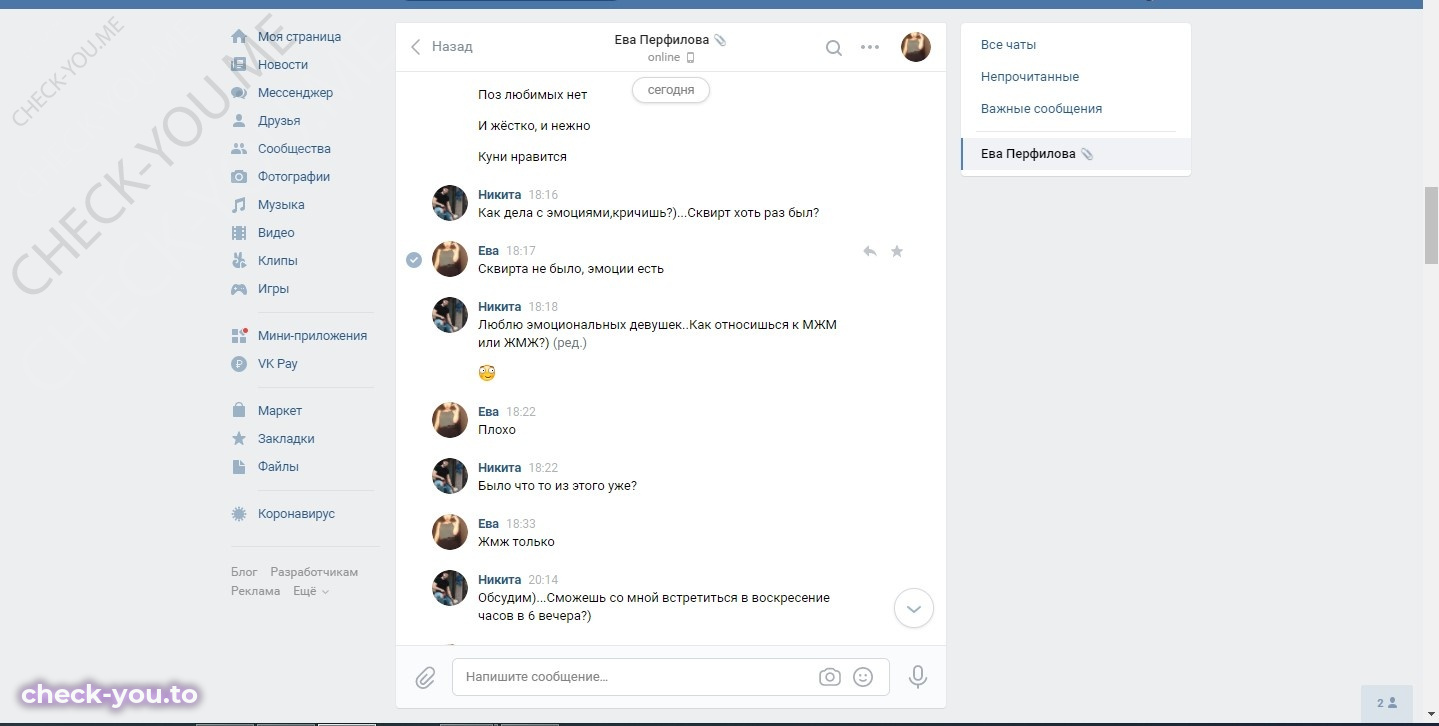Screen dimensions: 1439x726
Task: Click the 20:14 timestamp on Никита's message
Action: point(543,580)
